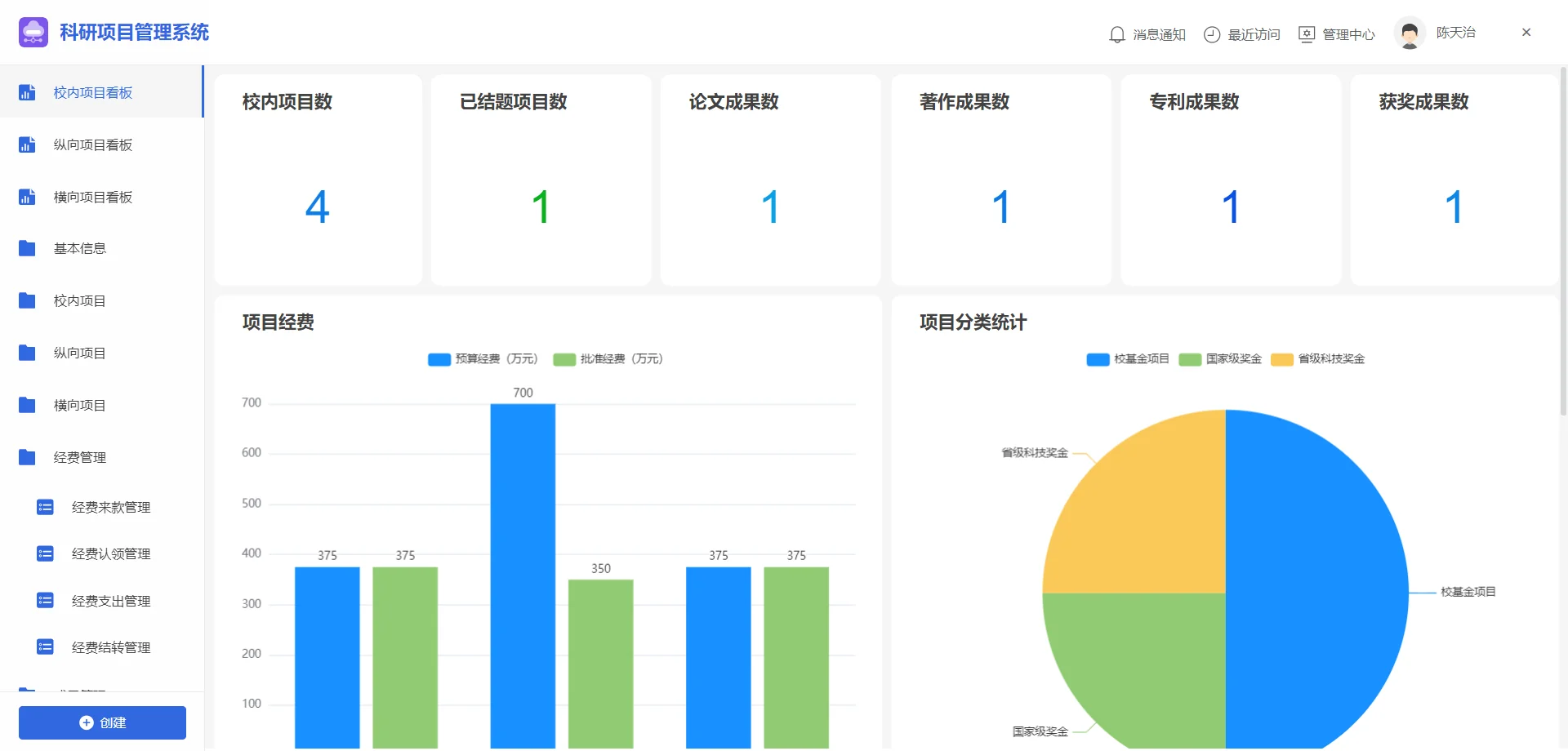
Task: Click the clock icon for 最近访问
Action: click(1212, 34)
